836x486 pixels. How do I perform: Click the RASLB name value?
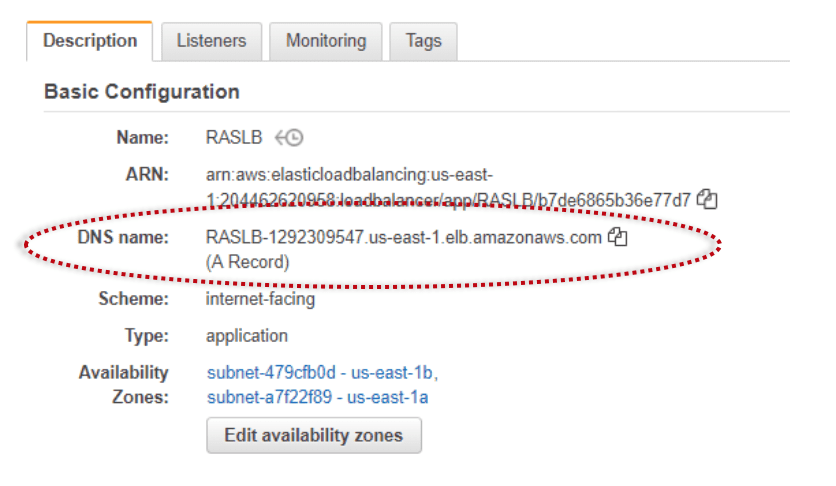(x=234, y=137)
